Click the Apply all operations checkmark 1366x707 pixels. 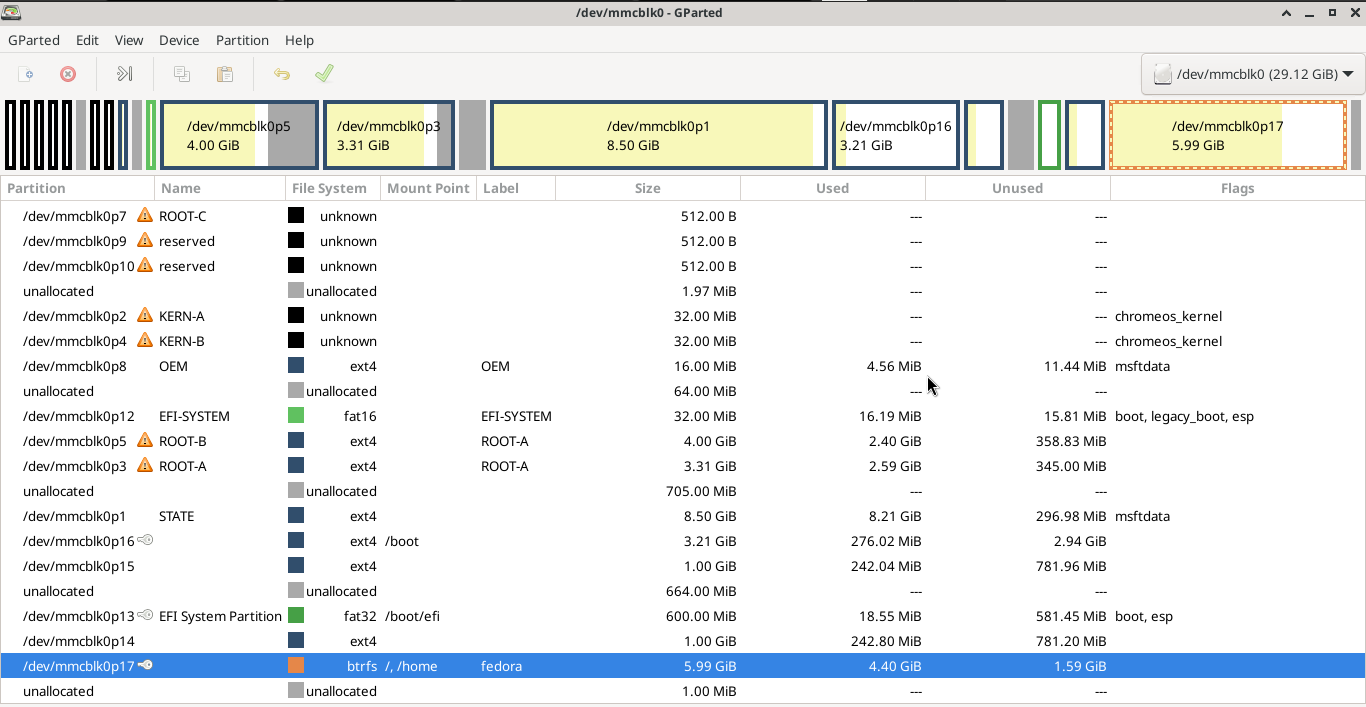pos(324,74)
